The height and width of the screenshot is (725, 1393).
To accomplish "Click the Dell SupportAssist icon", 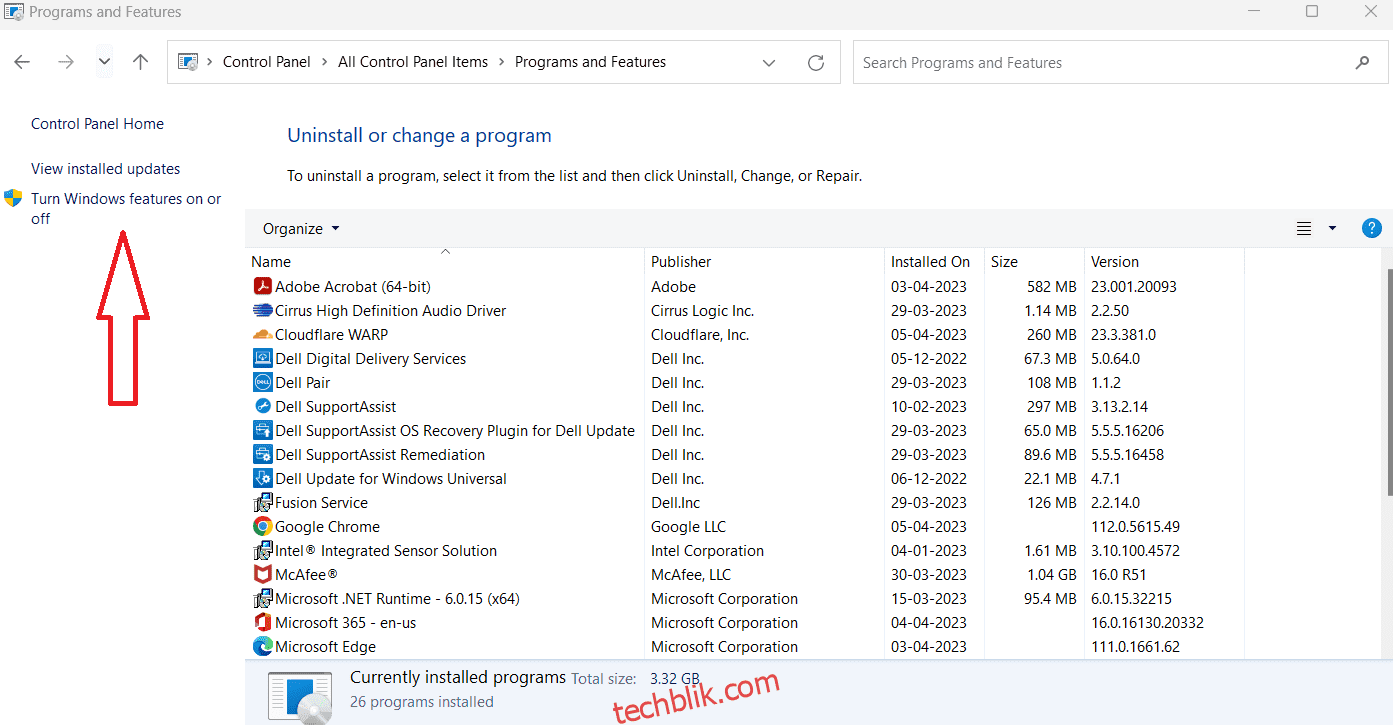I will click(263, 407).
